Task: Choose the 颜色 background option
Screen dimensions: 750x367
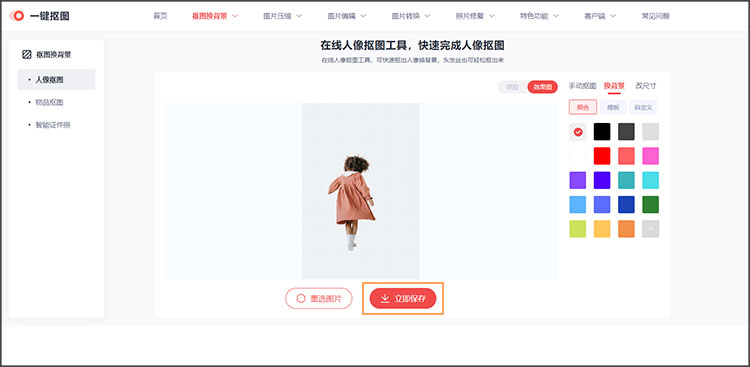Action: point(583,107)
